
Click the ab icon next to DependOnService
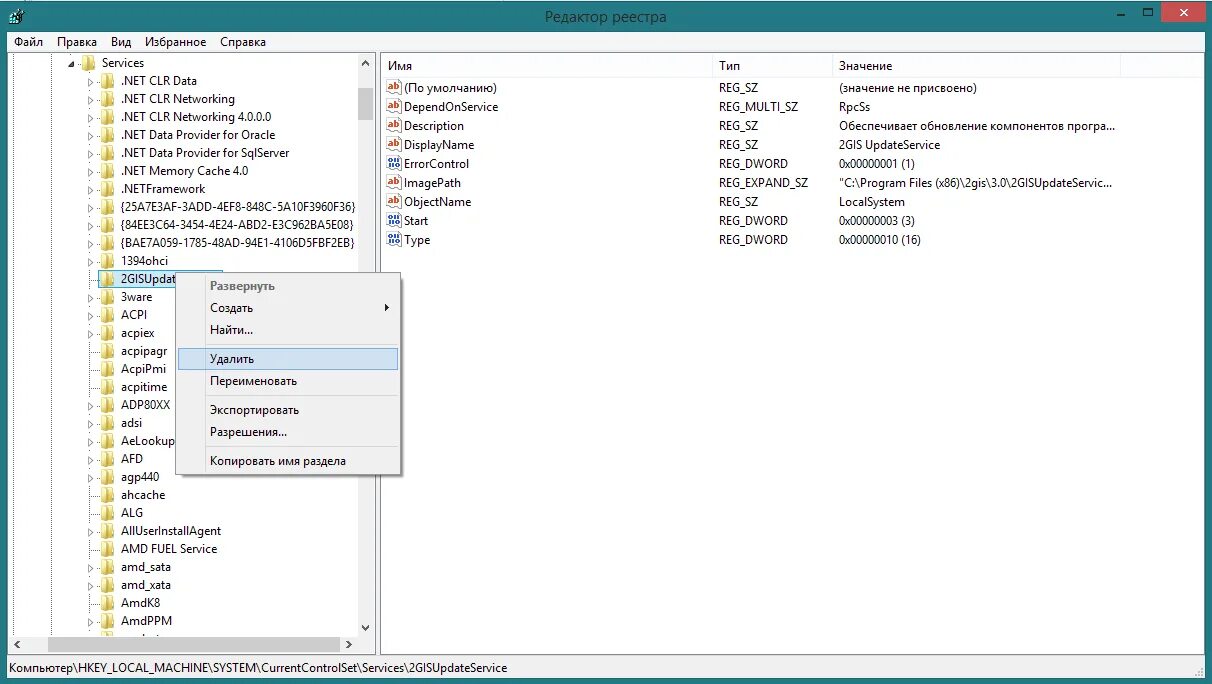point(394,106)
